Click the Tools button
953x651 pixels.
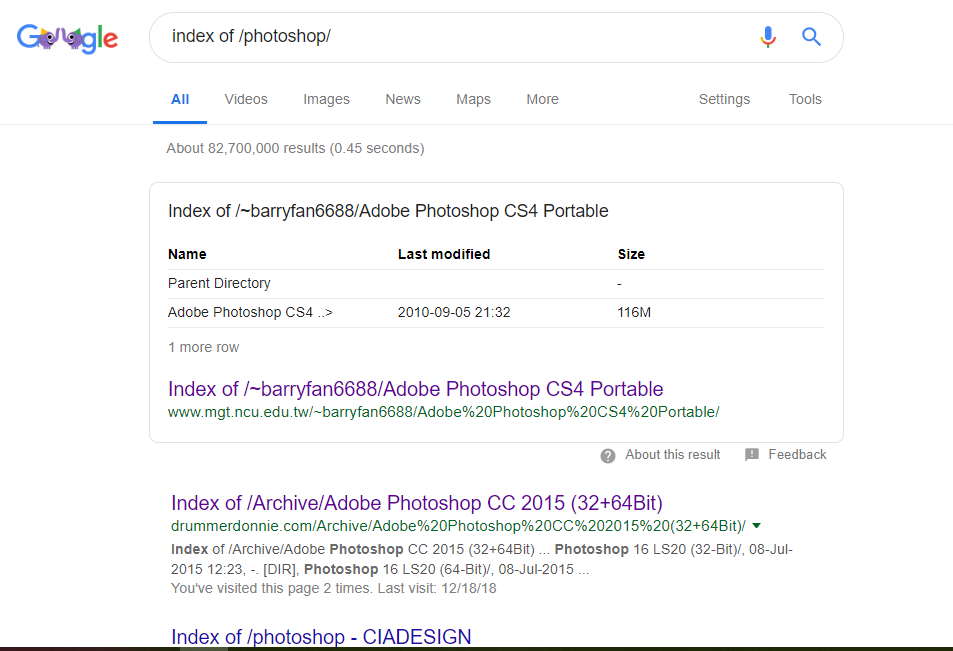(805, 99)
